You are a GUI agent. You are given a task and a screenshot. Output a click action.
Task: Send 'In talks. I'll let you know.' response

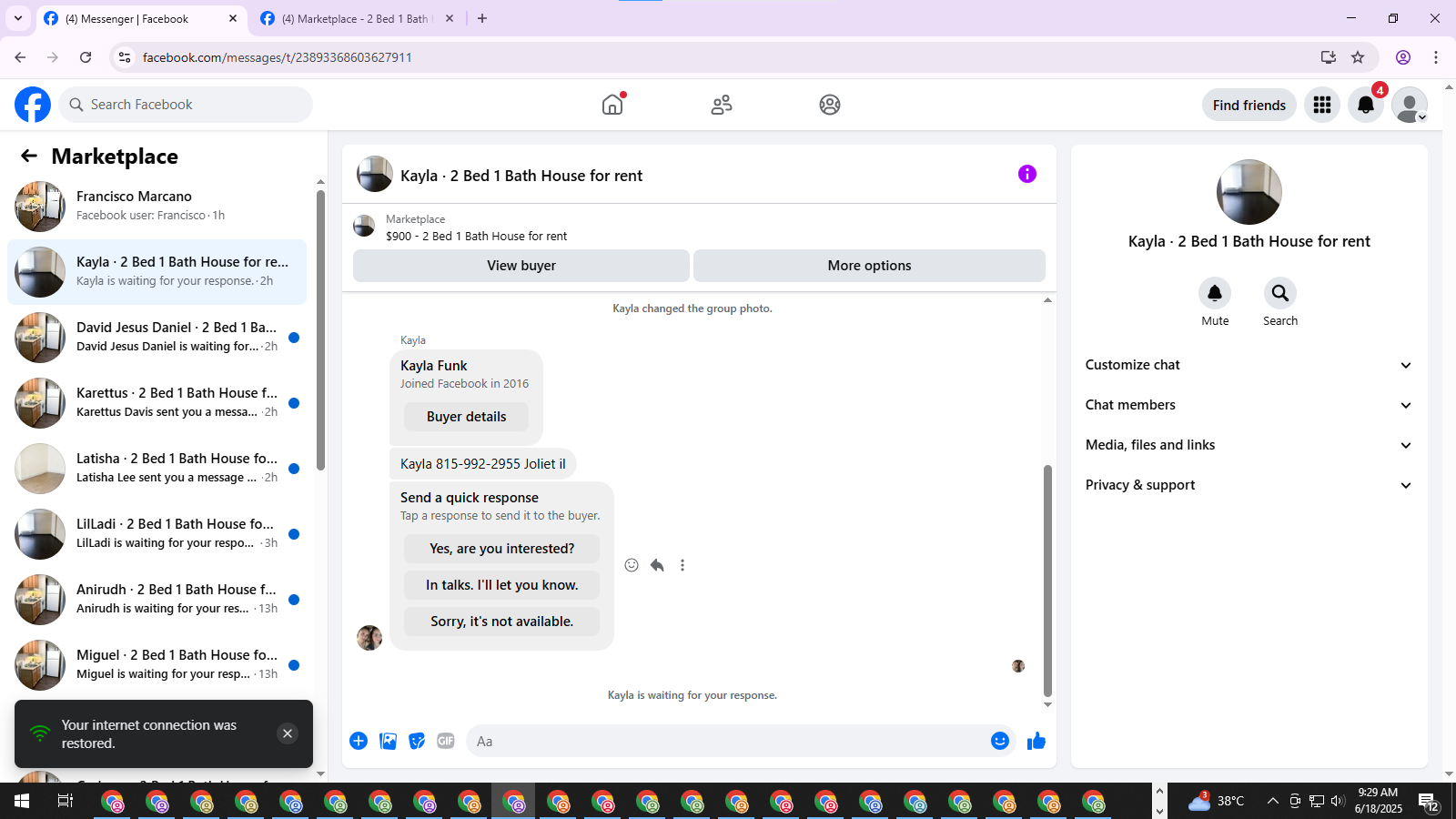pos(501,585)
